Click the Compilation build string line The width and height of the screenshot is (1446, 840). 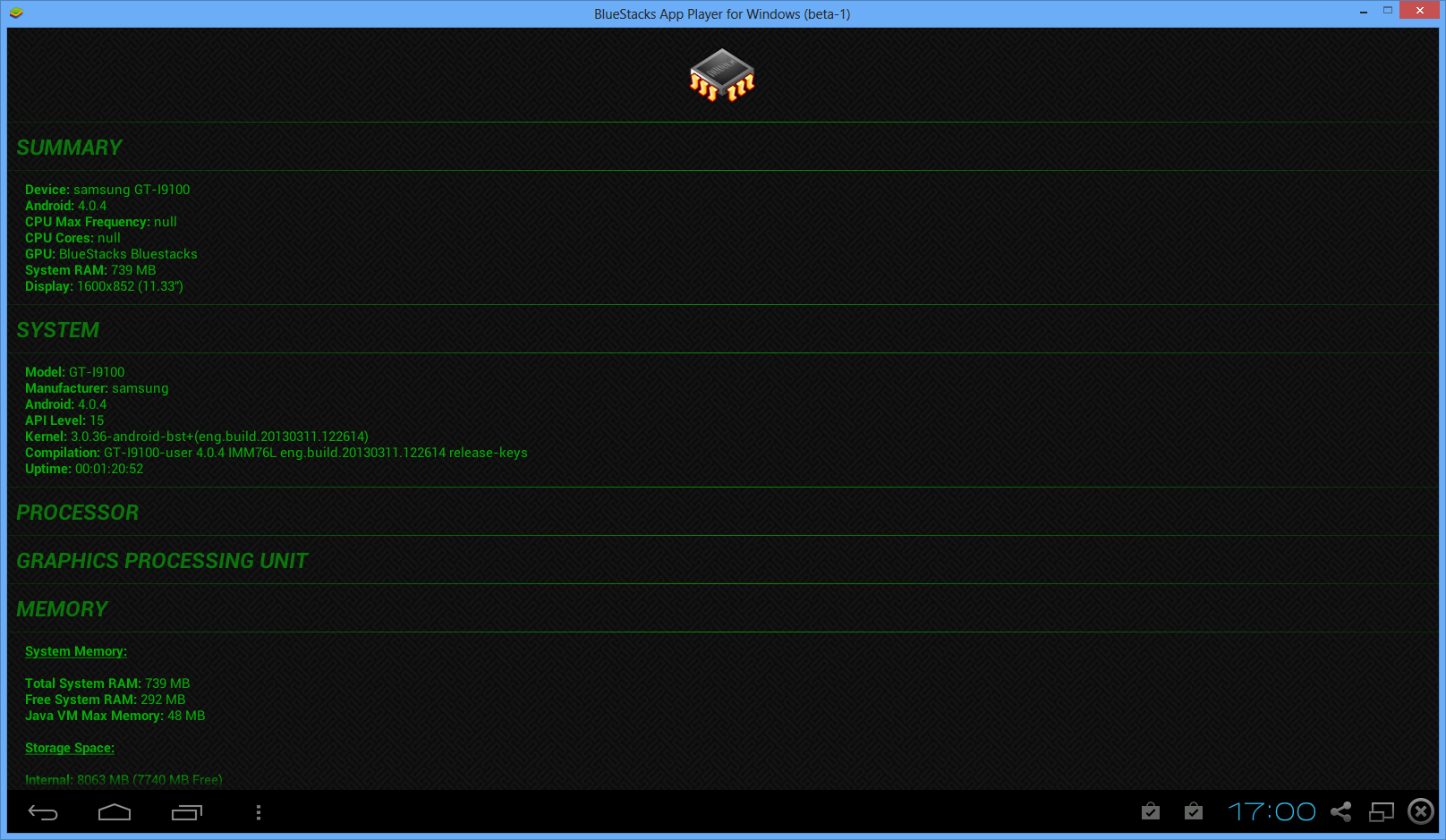coord(276,453)
